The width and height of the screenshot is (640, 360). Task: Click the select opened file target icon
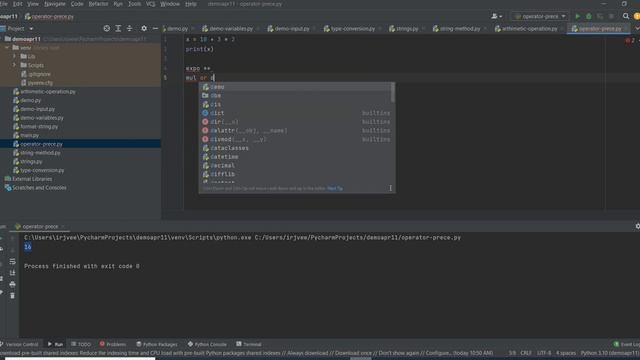tap(107, 29)
